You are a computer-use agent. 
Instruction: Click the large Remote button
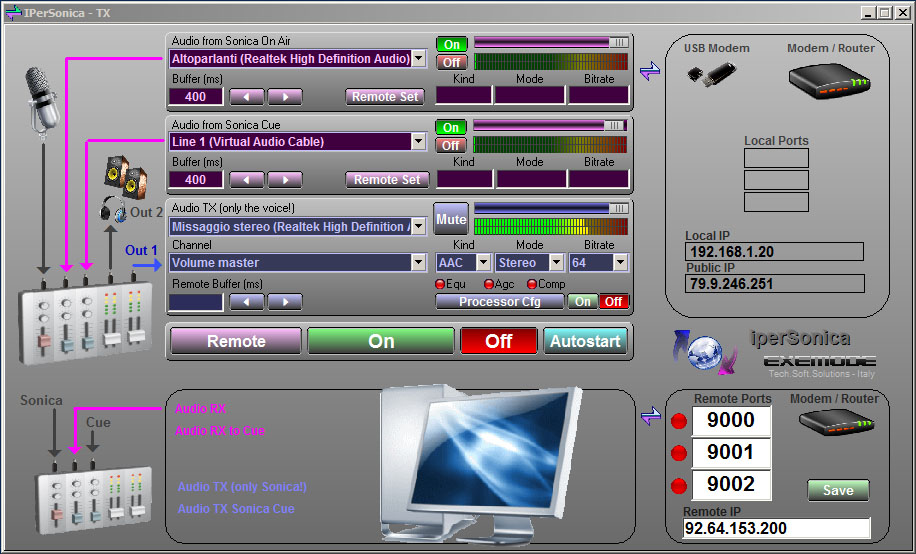pyautogui.click(x=236, y=341)
